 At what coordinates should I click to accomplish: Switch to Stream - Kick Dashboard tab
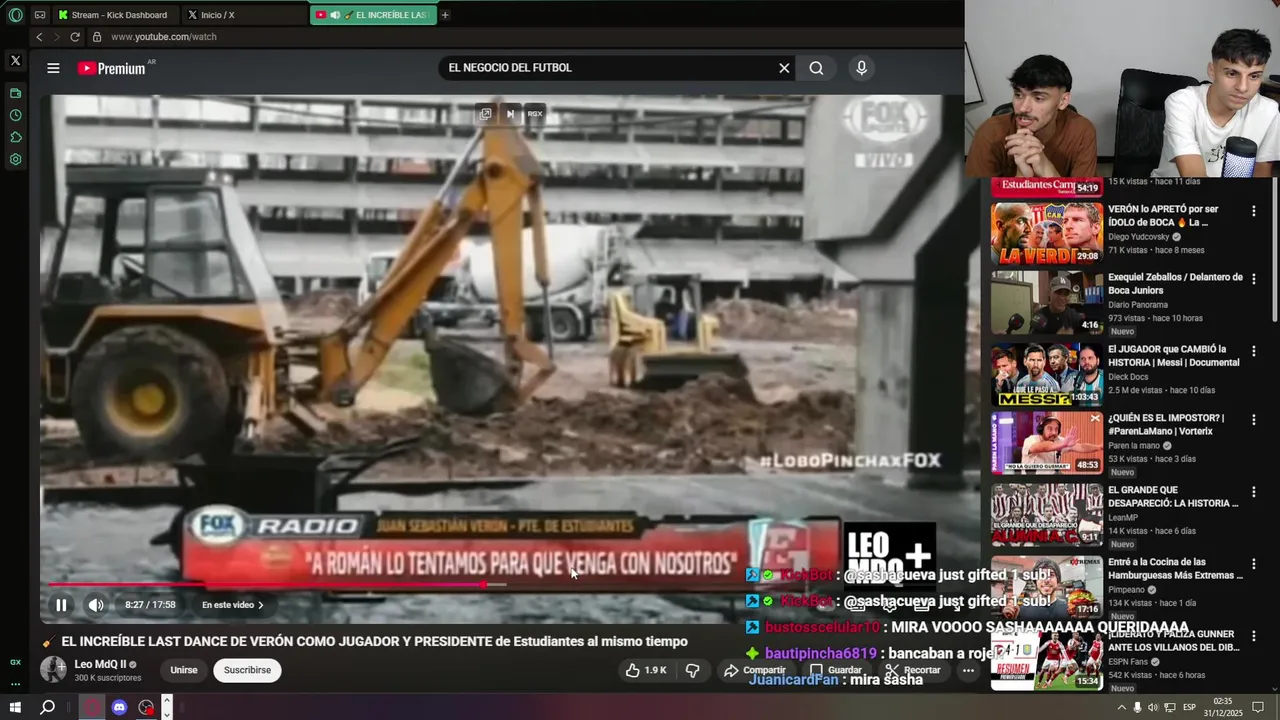(115, 15)
